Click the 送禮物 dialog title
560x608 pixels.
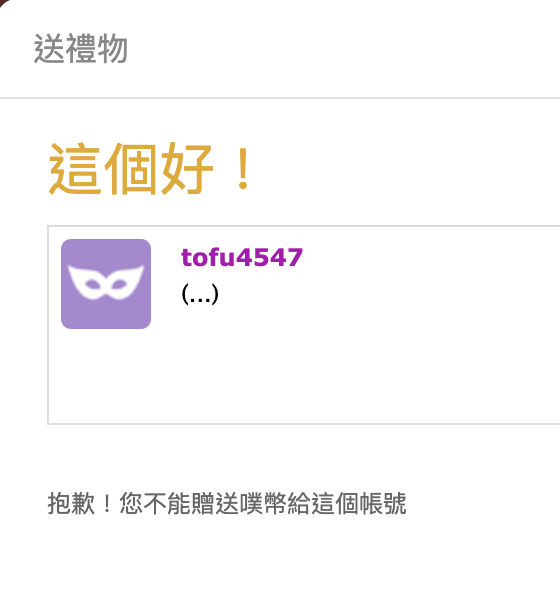tap(81, 48)
